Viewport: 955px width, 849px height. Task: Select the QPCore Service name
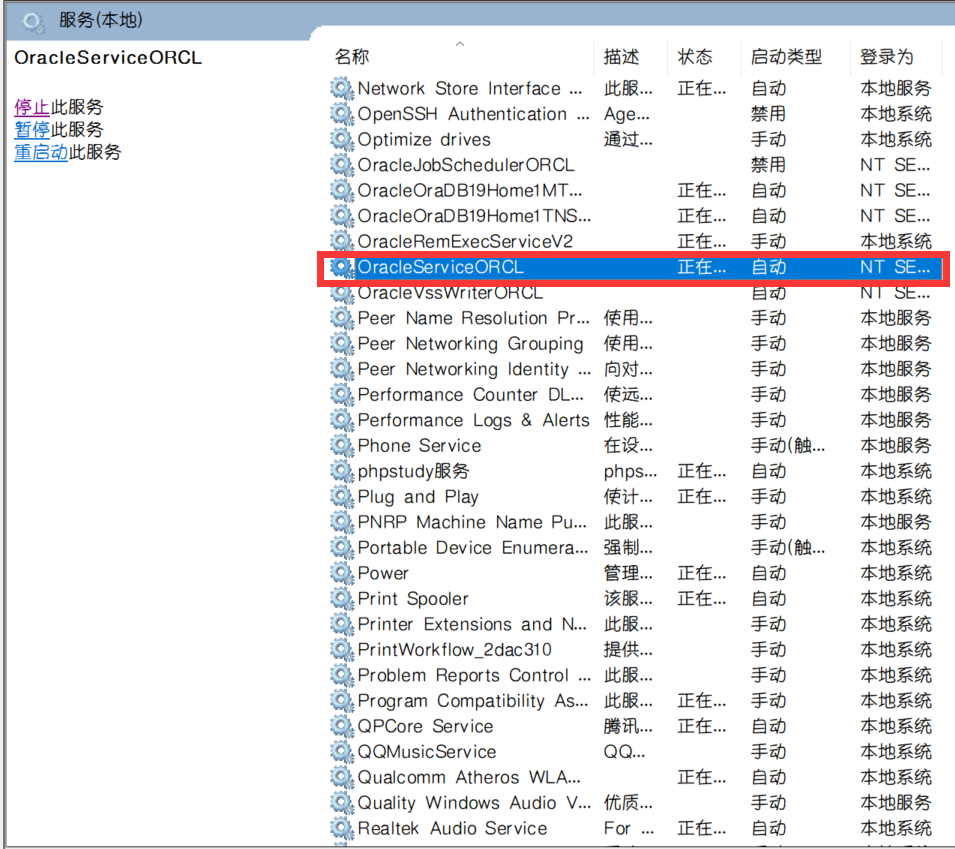click(425, 726)
